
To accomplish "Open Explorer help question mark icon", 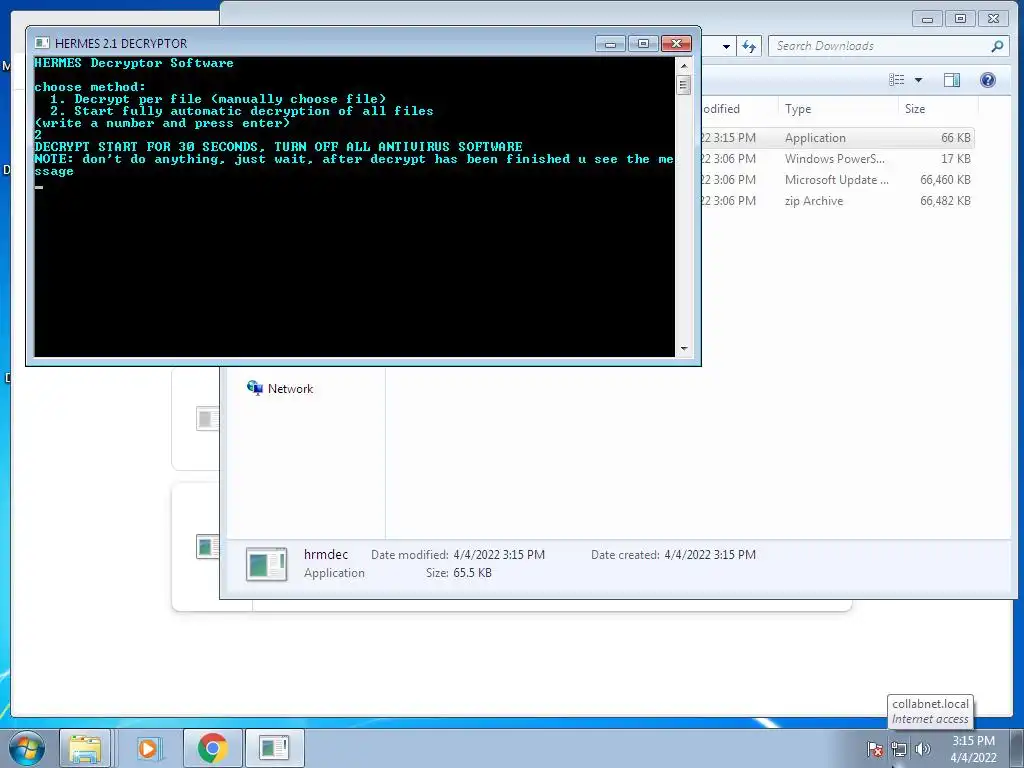I will [987, 80].
